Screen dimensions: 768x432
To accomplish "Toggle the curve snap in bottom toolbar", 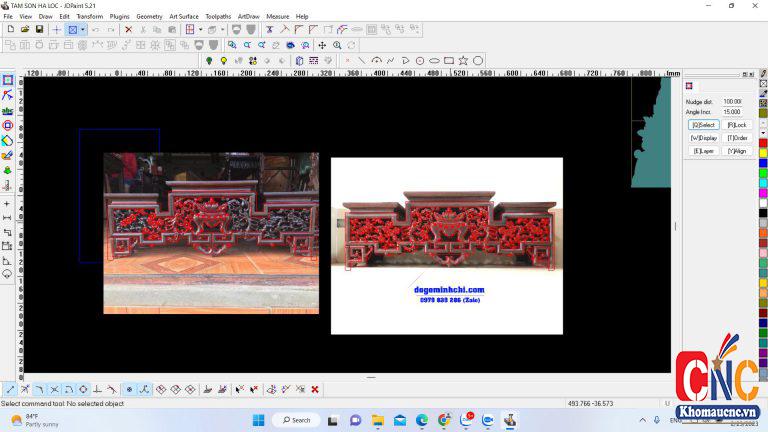I will 144,389.
